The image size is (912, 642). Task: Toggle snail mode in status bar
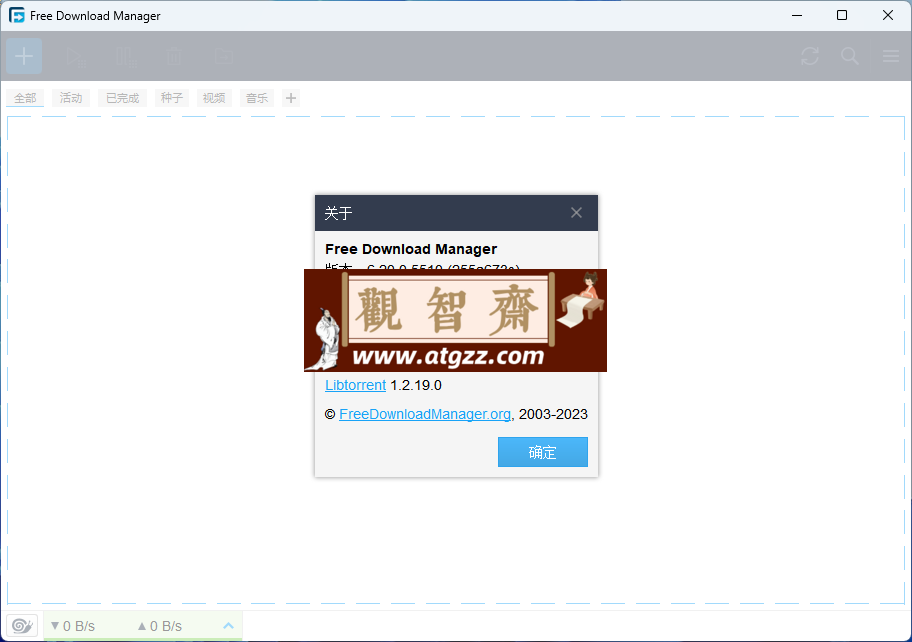click(x=22, y=626)
